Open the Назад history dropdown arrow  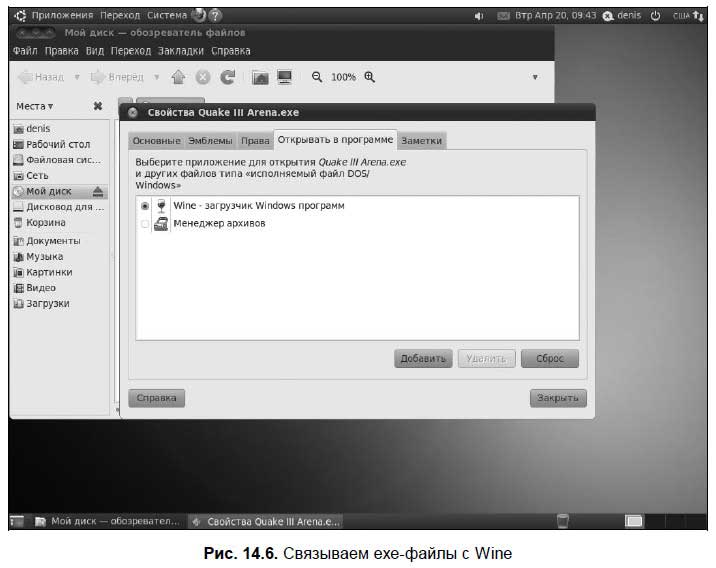tap(75, 77)
